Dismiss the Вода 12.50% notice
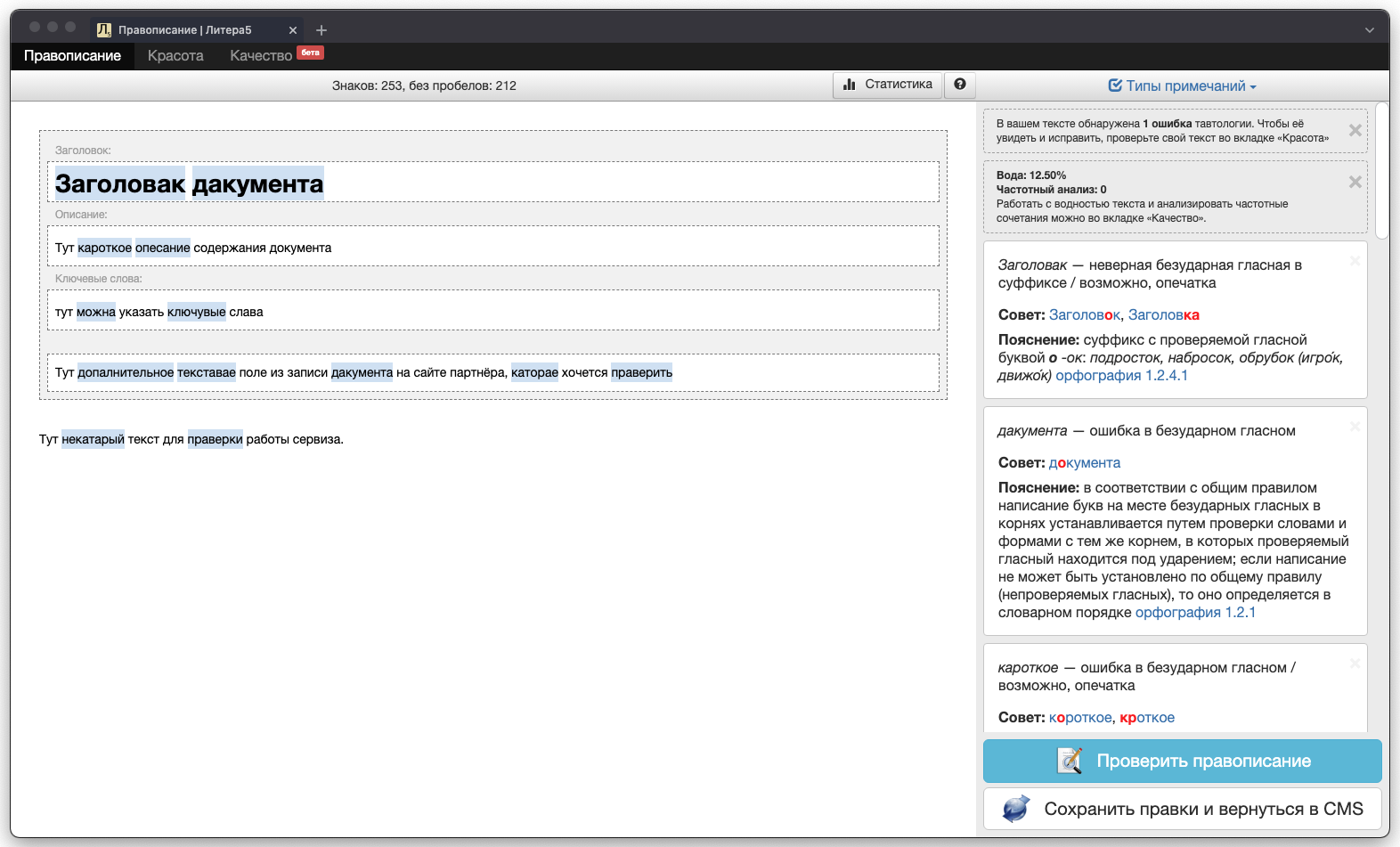 tap(1355, 182)
